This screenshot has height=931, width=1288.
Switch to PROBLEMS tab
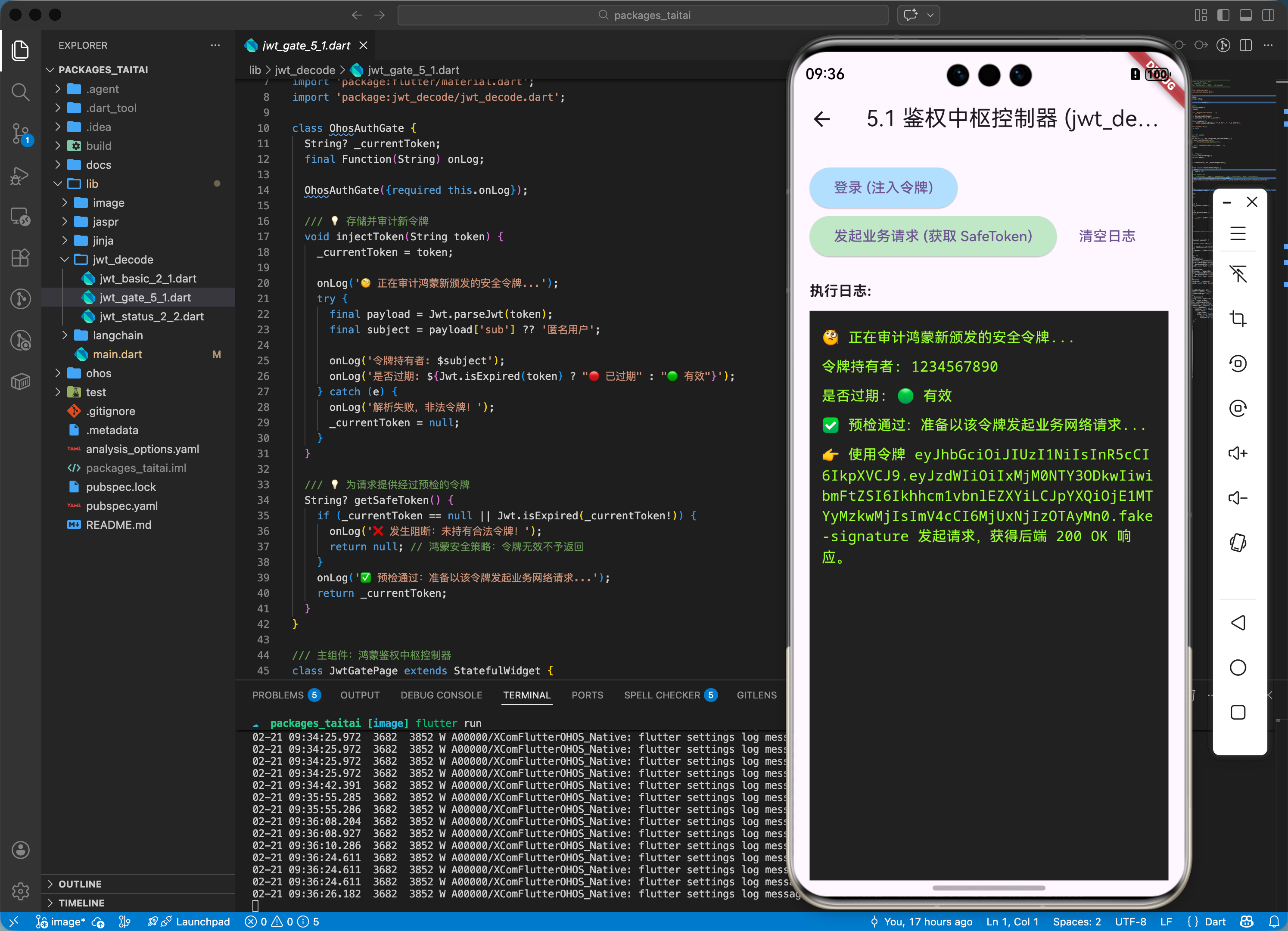coord(278,695)
